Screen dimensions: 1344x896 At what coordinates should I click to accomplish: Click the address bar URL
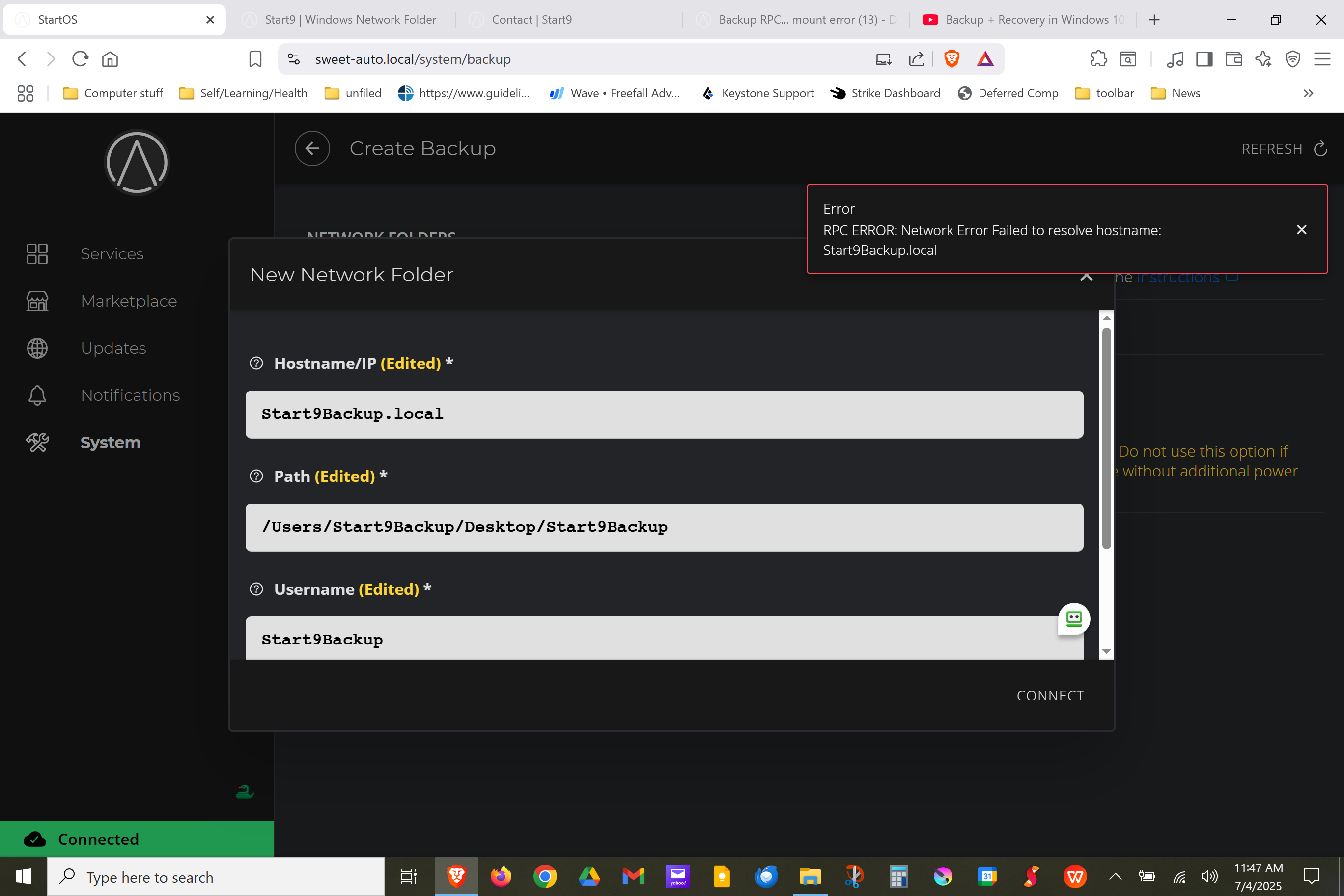tap(413, 59)
